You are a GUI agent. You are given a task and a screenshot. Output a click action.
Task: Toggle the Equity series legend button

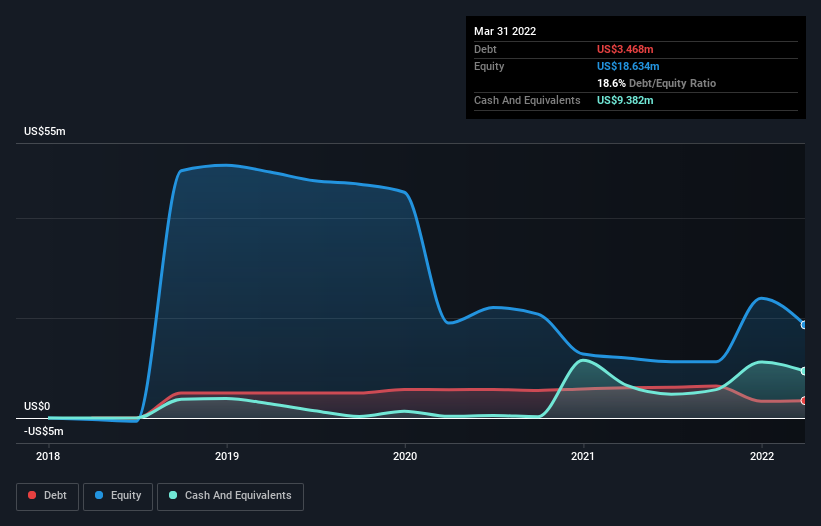point(118,496)
